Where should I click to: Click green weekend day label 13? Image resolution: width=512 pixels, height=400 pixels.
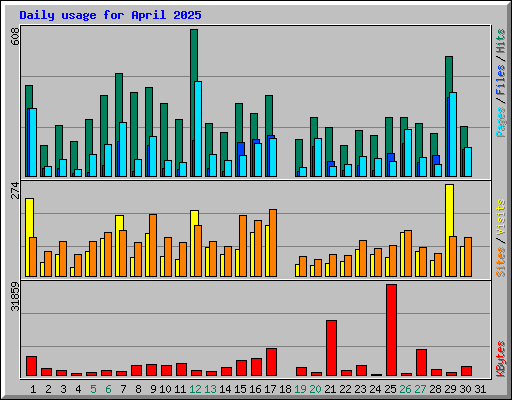tap(210, 389)
